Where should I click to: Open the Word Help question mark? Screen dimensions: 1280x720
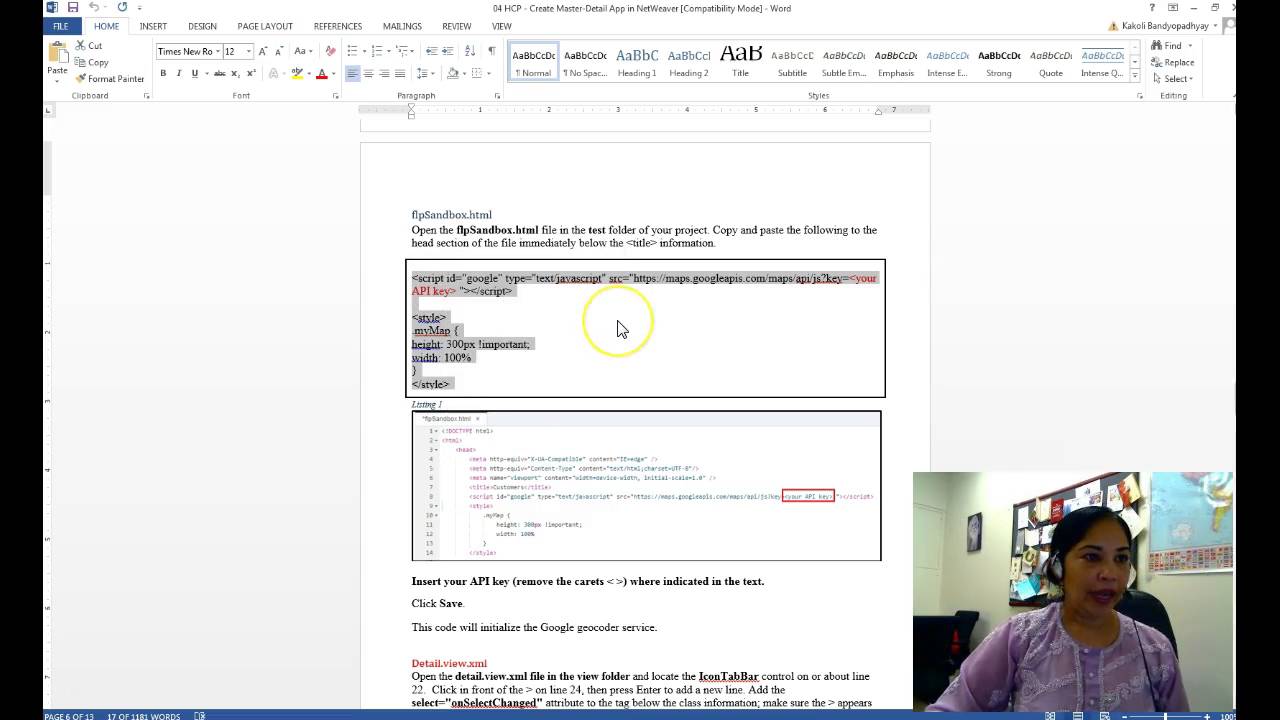(x=1151, y=8)
